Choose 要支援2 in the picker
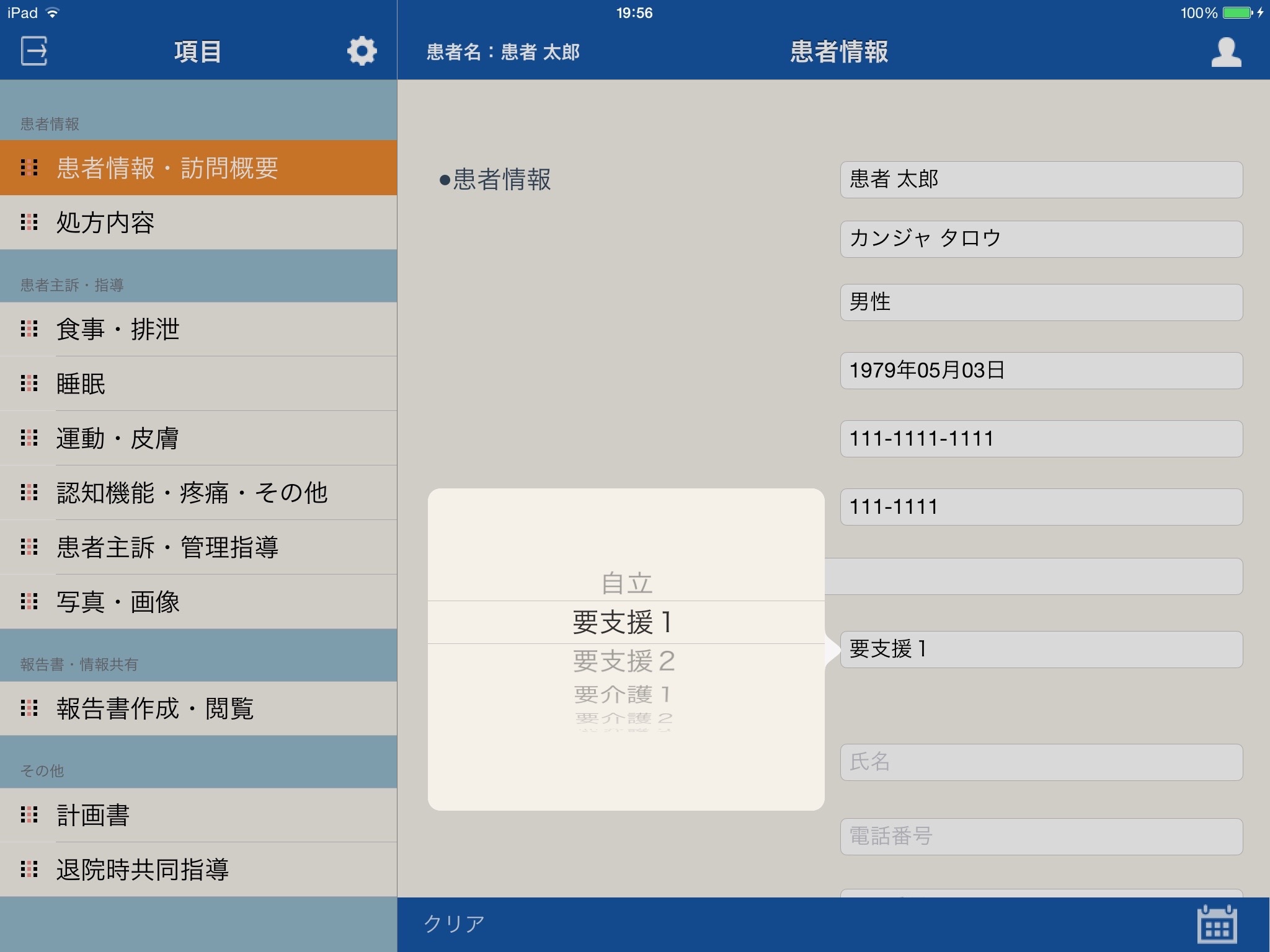 tap(624, 661)
